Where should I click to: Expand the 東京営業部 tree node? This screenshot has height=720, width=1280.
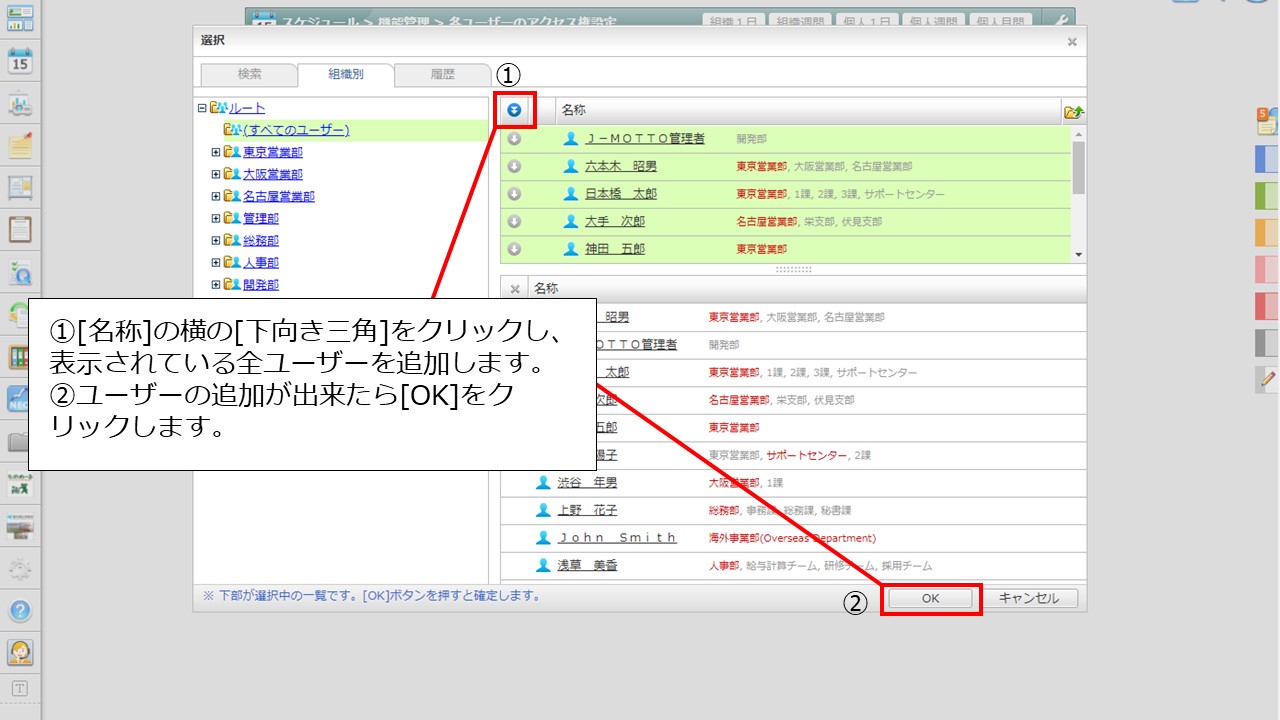click(216, 152)
